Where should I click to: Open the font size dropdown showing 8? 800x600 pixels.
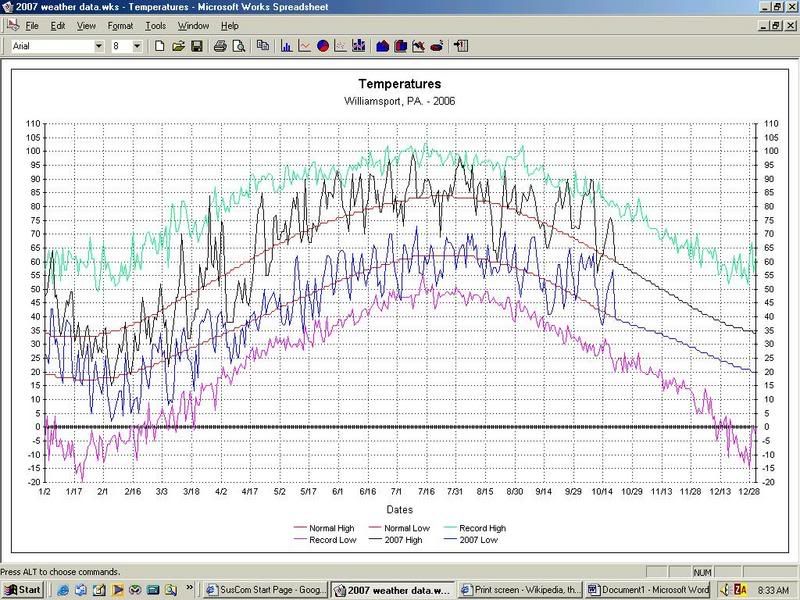(137, 46)
